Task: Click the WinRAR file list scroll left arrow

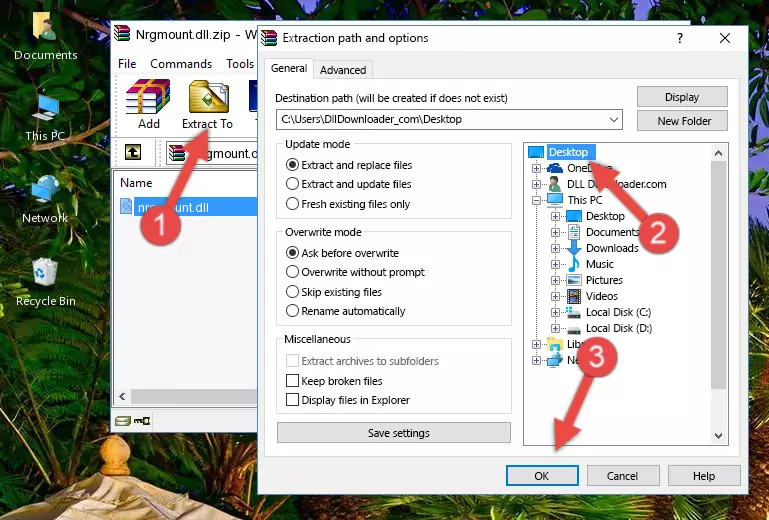Action: coord(123,396)
